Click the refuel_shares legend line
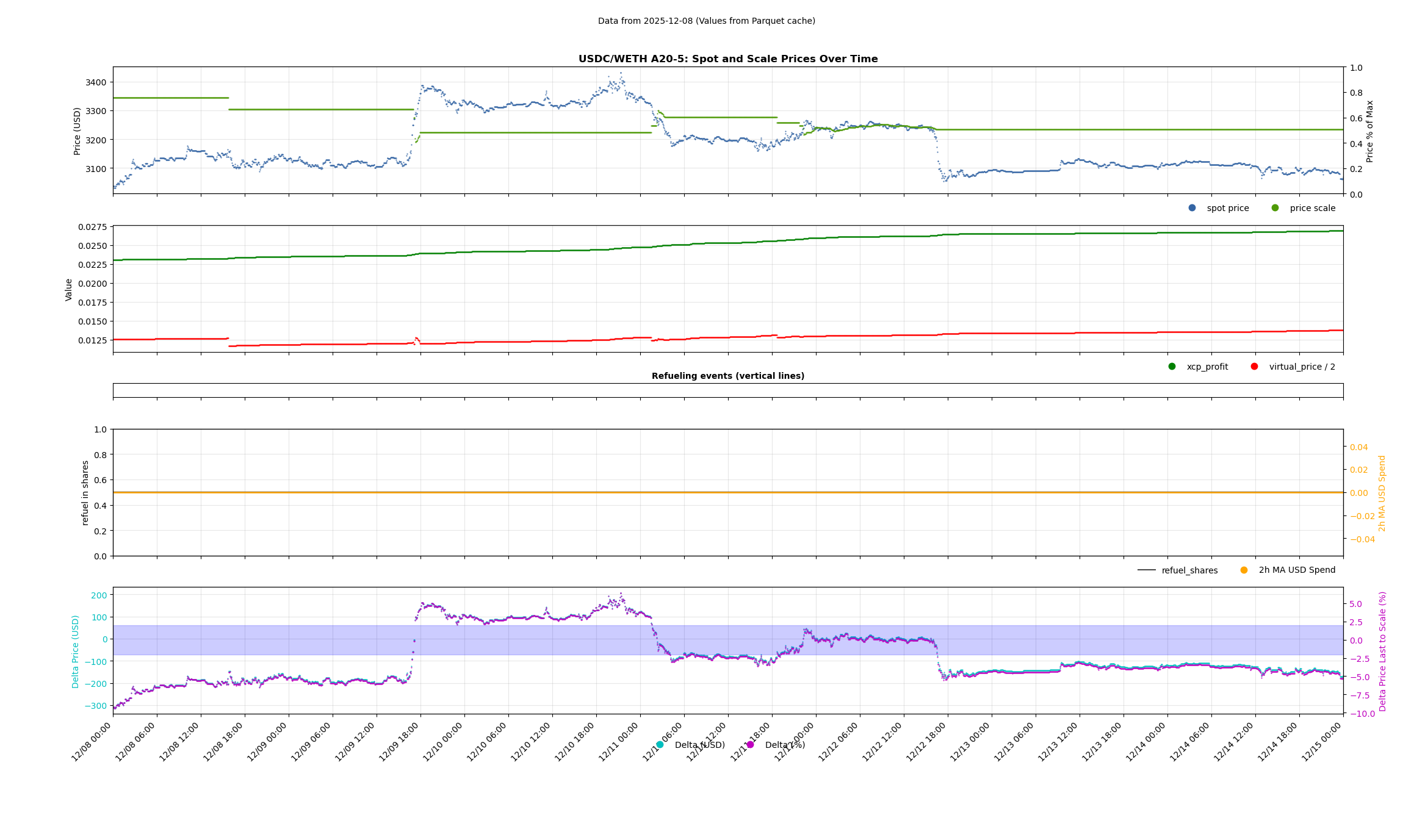This screenshot has height=840, width=1414. 1146,570
